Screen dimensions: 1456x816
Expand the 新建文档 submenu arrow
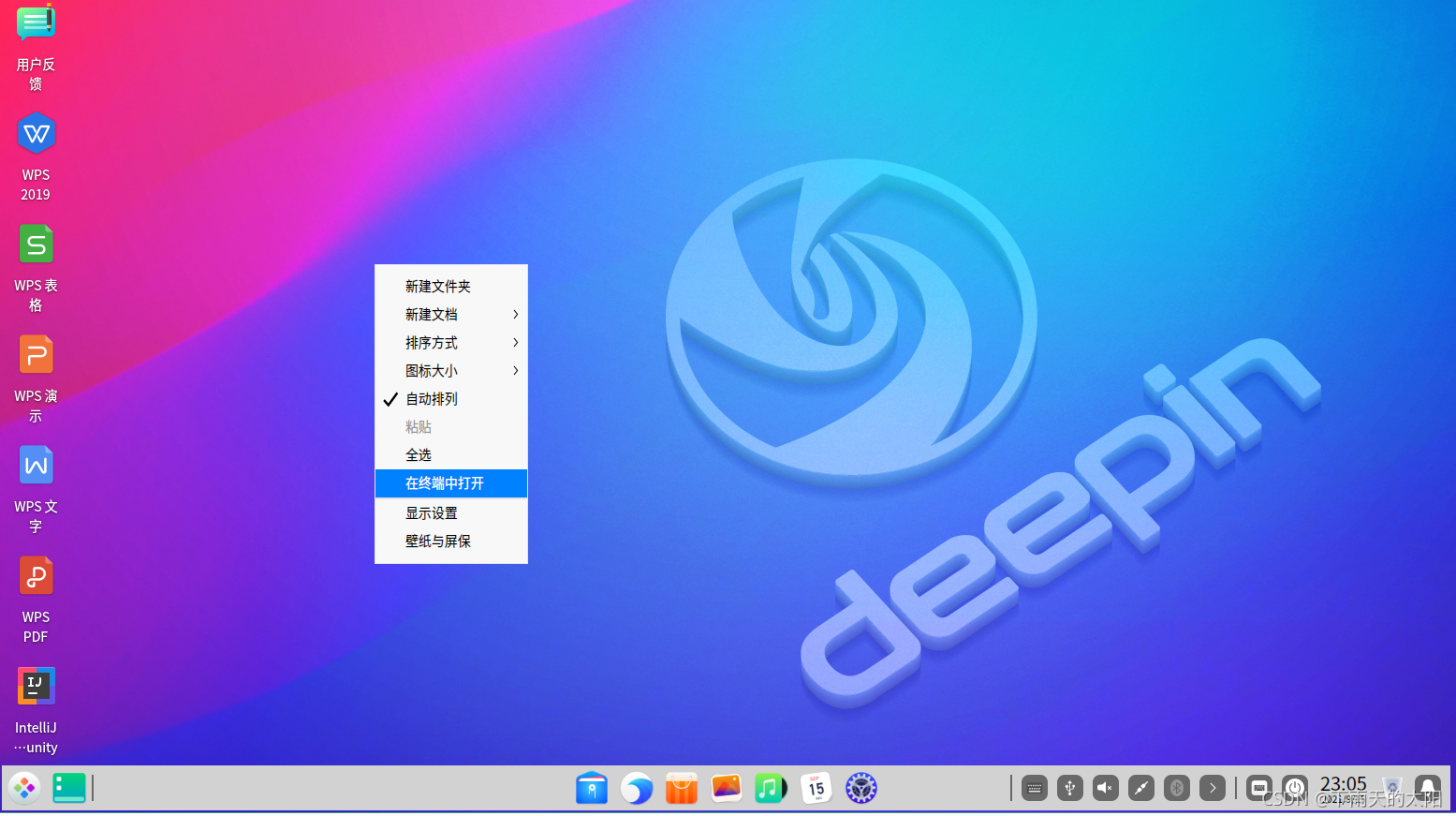[515, 315]
